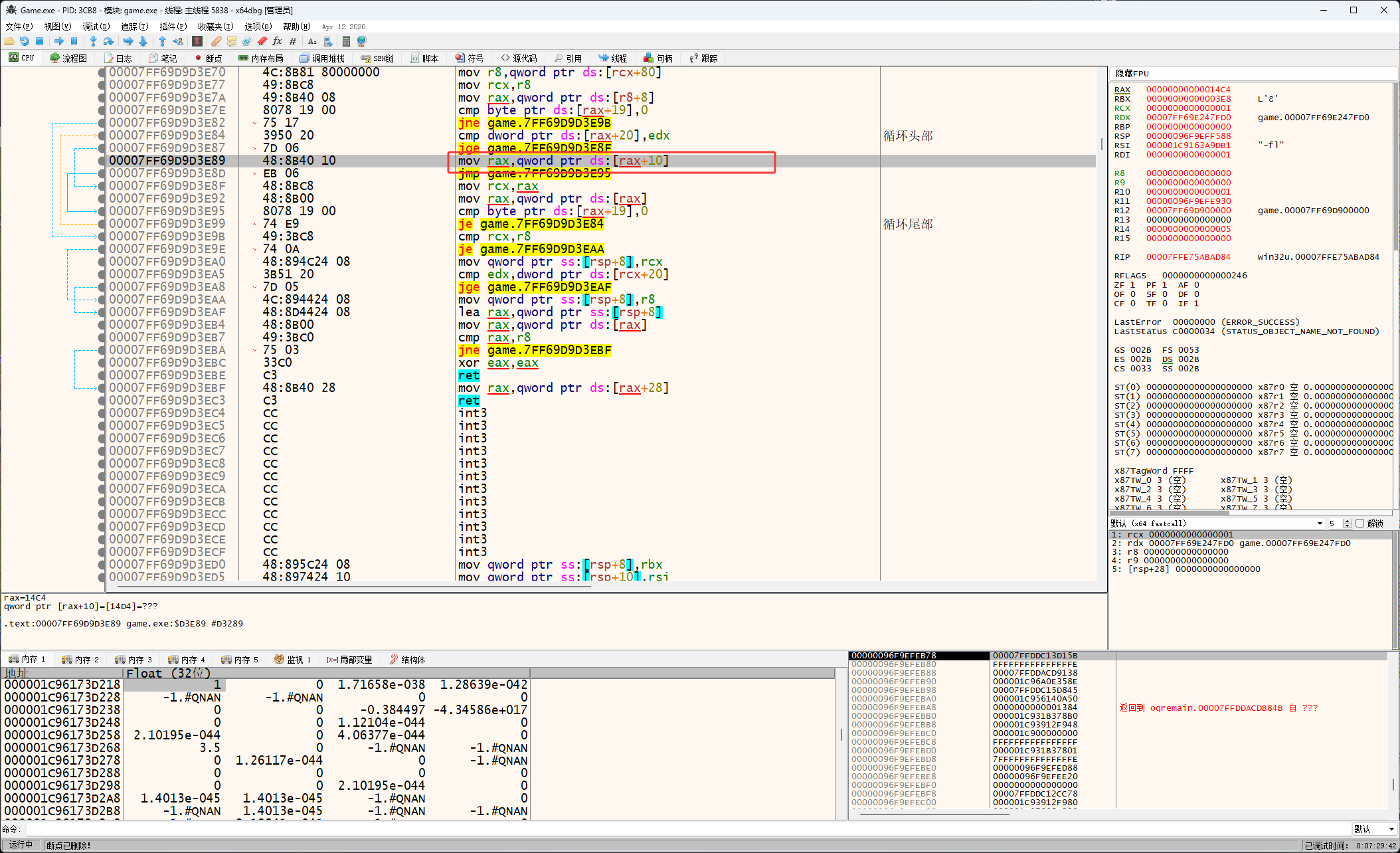The image size is (1400, 853).
Task: Click the Step Into arrow icon
Action: click(93, 41)
